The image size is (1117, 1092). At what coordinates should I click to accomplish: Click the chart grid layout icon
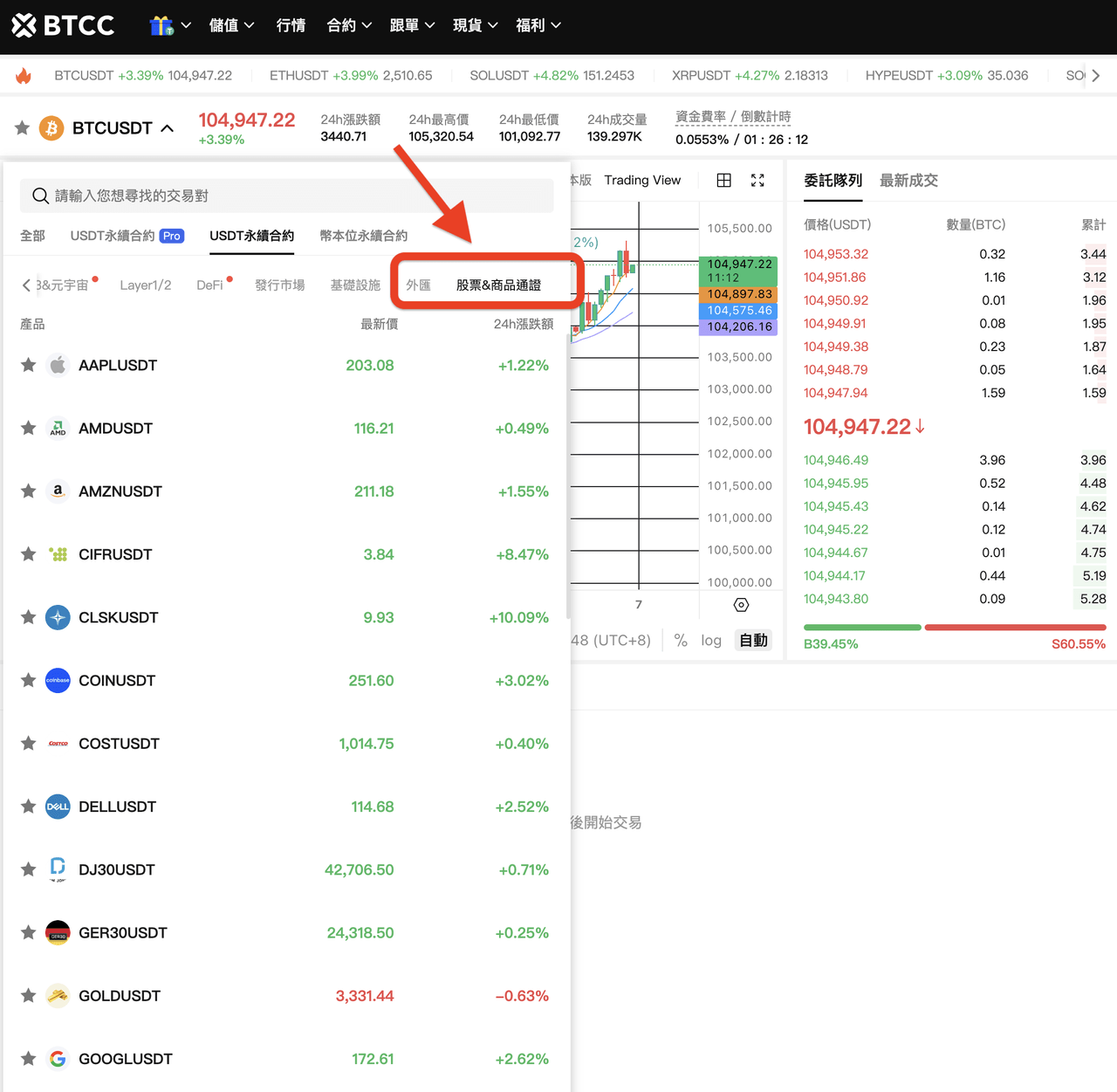[x=723, y=181]
